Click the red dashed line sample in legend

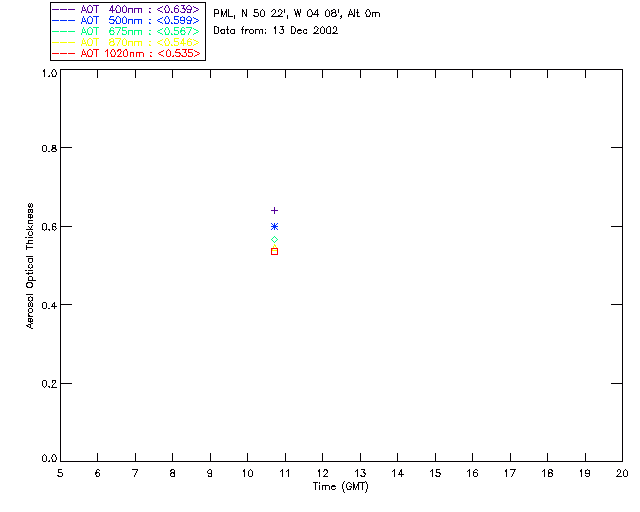(x=64, y=53)
